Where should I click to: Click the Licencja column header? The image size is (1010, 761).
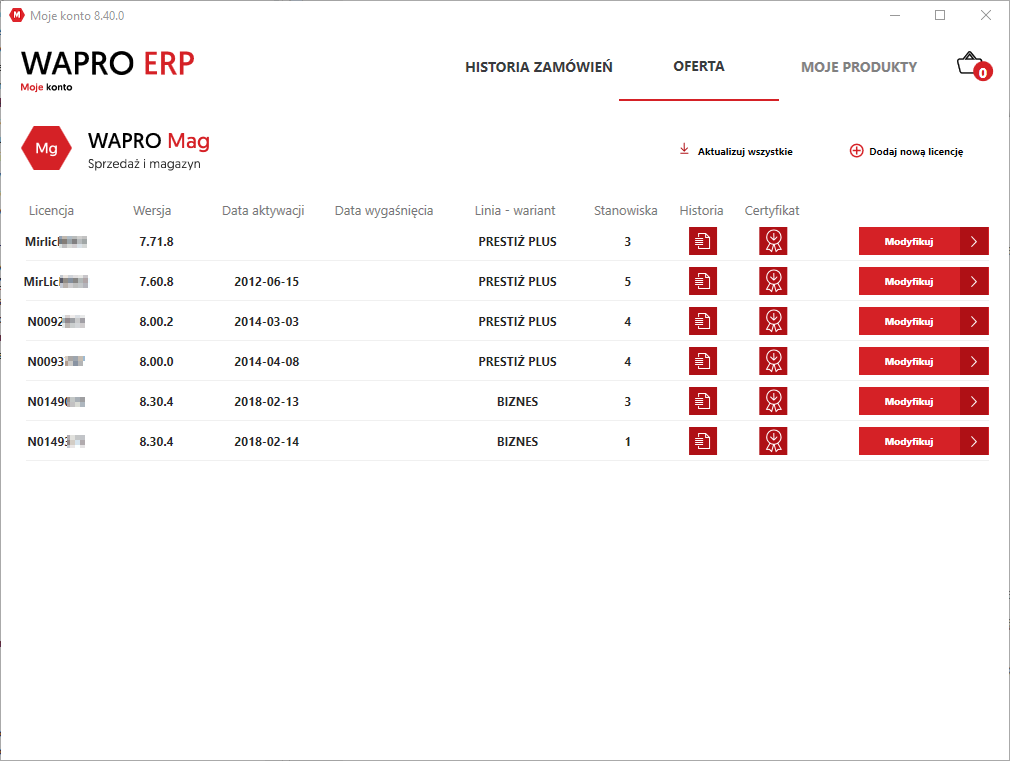coord(51,211)
